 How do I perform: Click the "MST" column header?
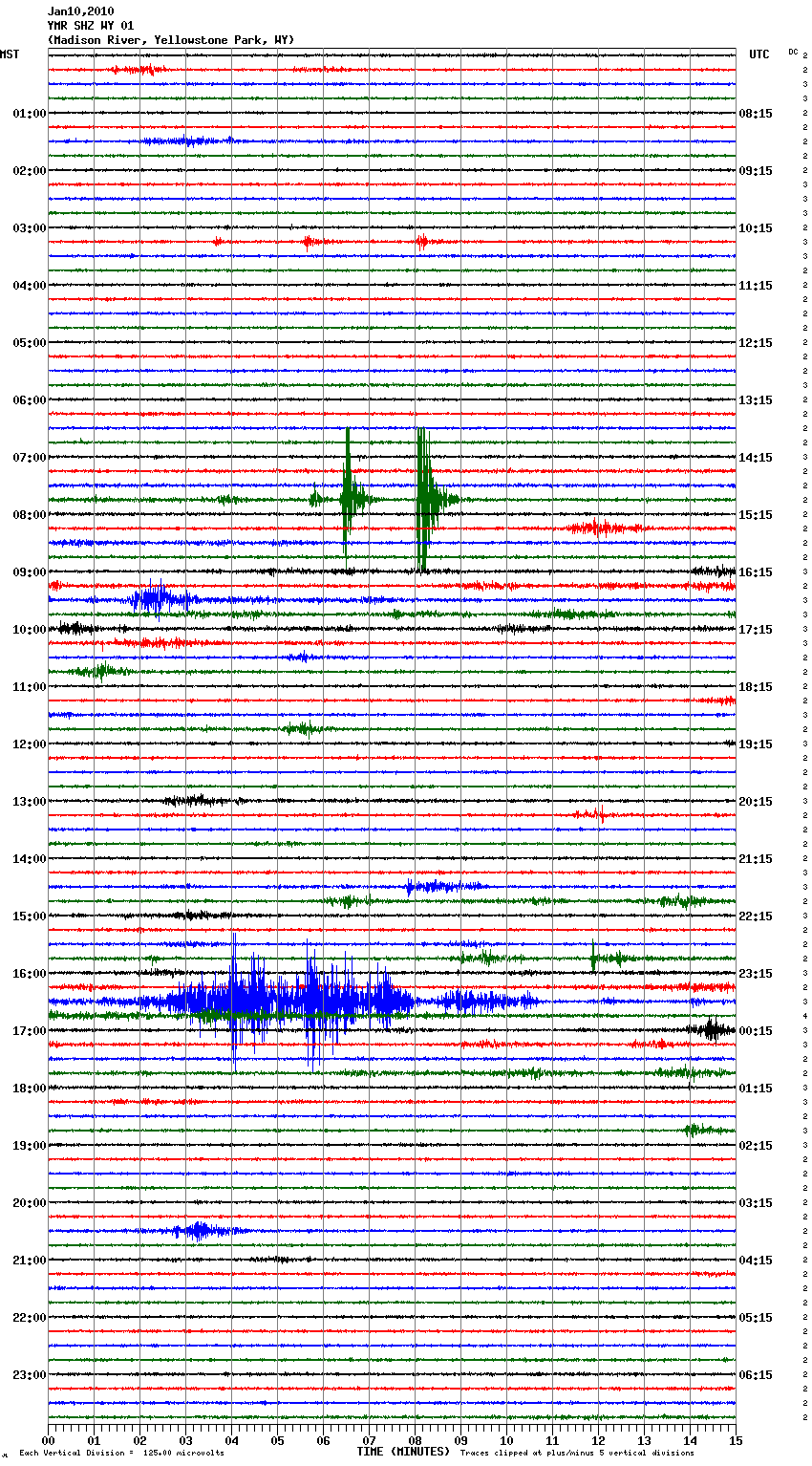coord(10,54)
